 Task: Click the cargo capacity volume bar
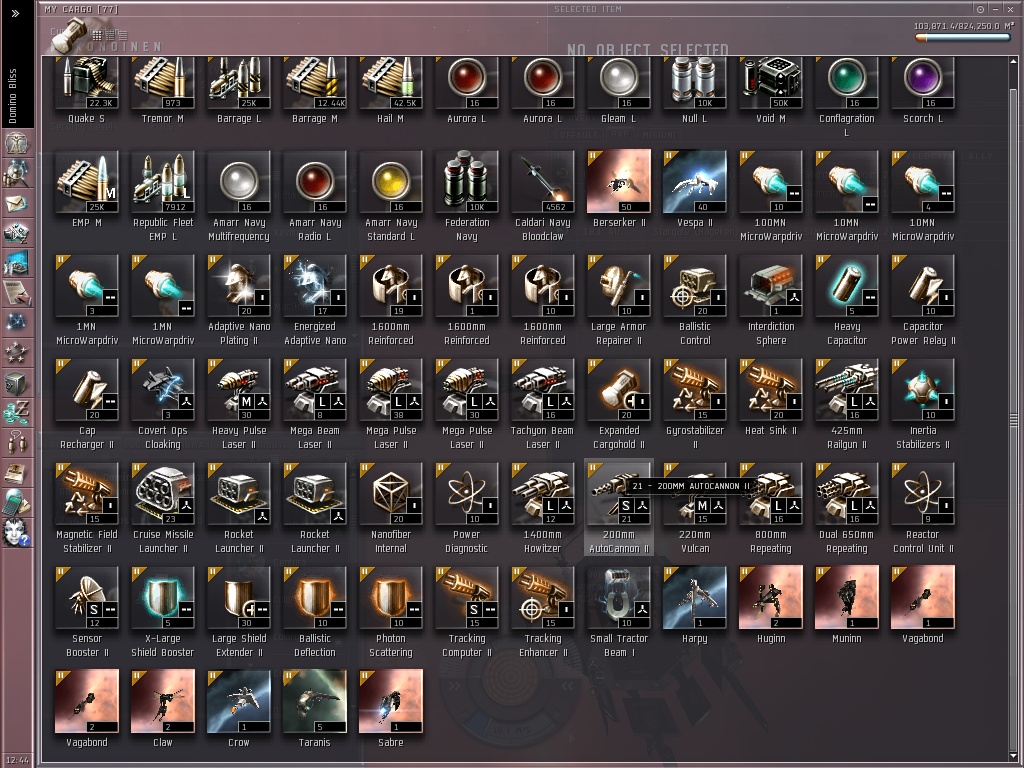(964, 38)
